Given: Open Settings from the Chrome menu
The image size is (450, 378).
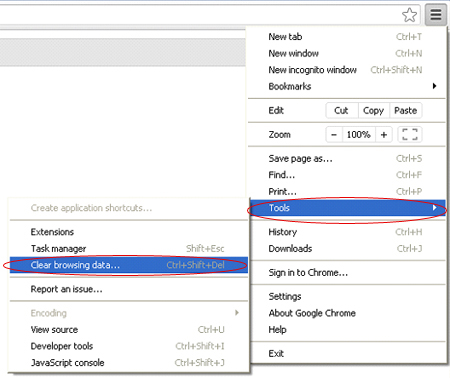Looking at the screenshot, I should [347, 296].
